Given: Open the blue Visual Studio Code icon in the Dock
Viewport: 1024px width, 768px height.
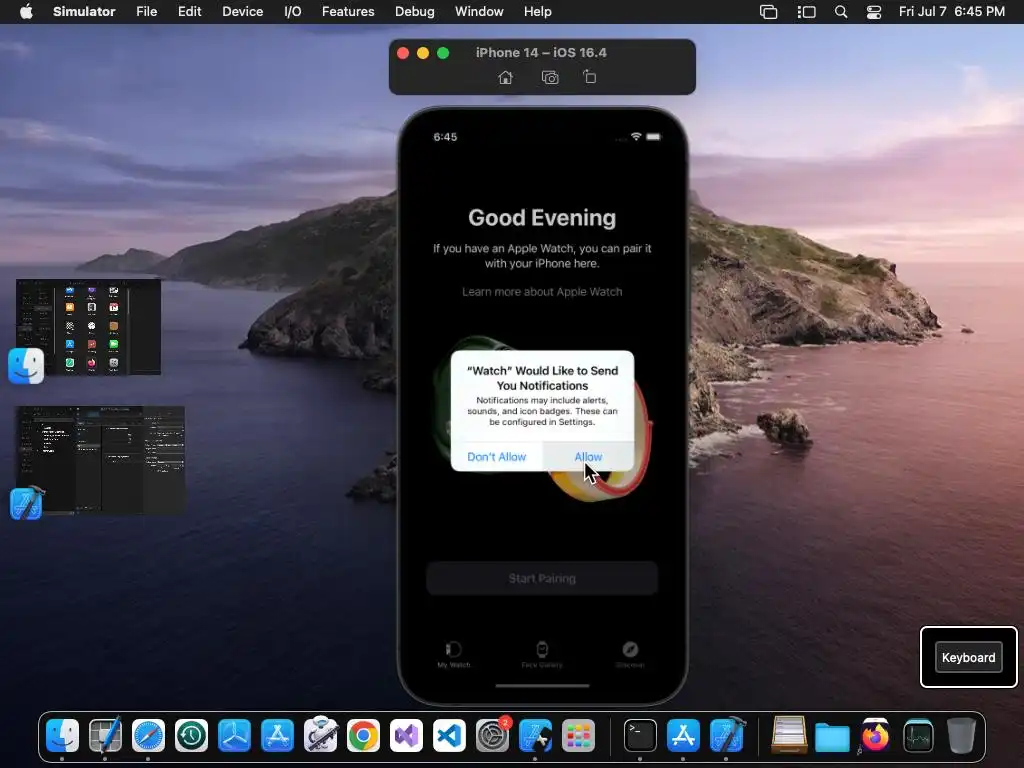Looking at the screenshot, I should point(449,737).
